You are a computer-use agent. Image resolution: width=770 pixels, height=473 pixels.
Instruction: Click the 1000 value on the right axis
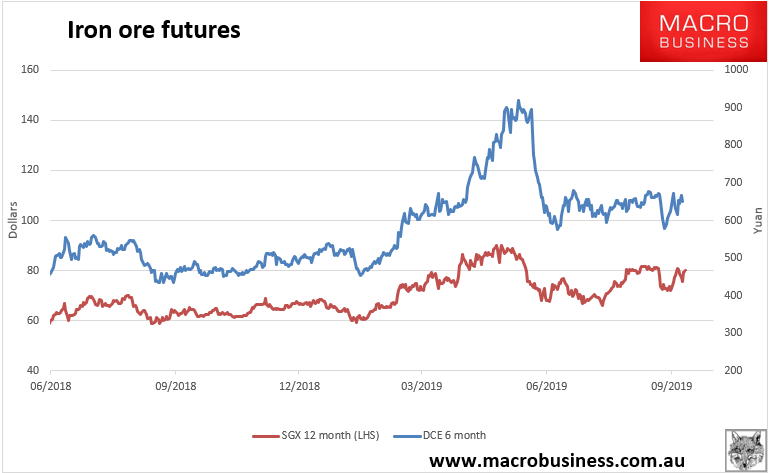coord(737,70)
